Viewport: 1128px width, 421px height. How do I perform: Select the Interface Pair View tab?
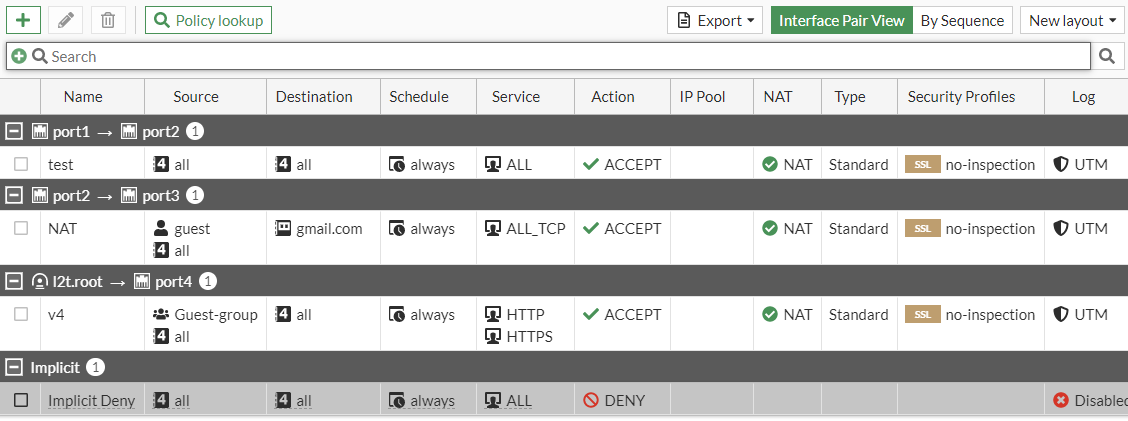click(x=841, y=20)
